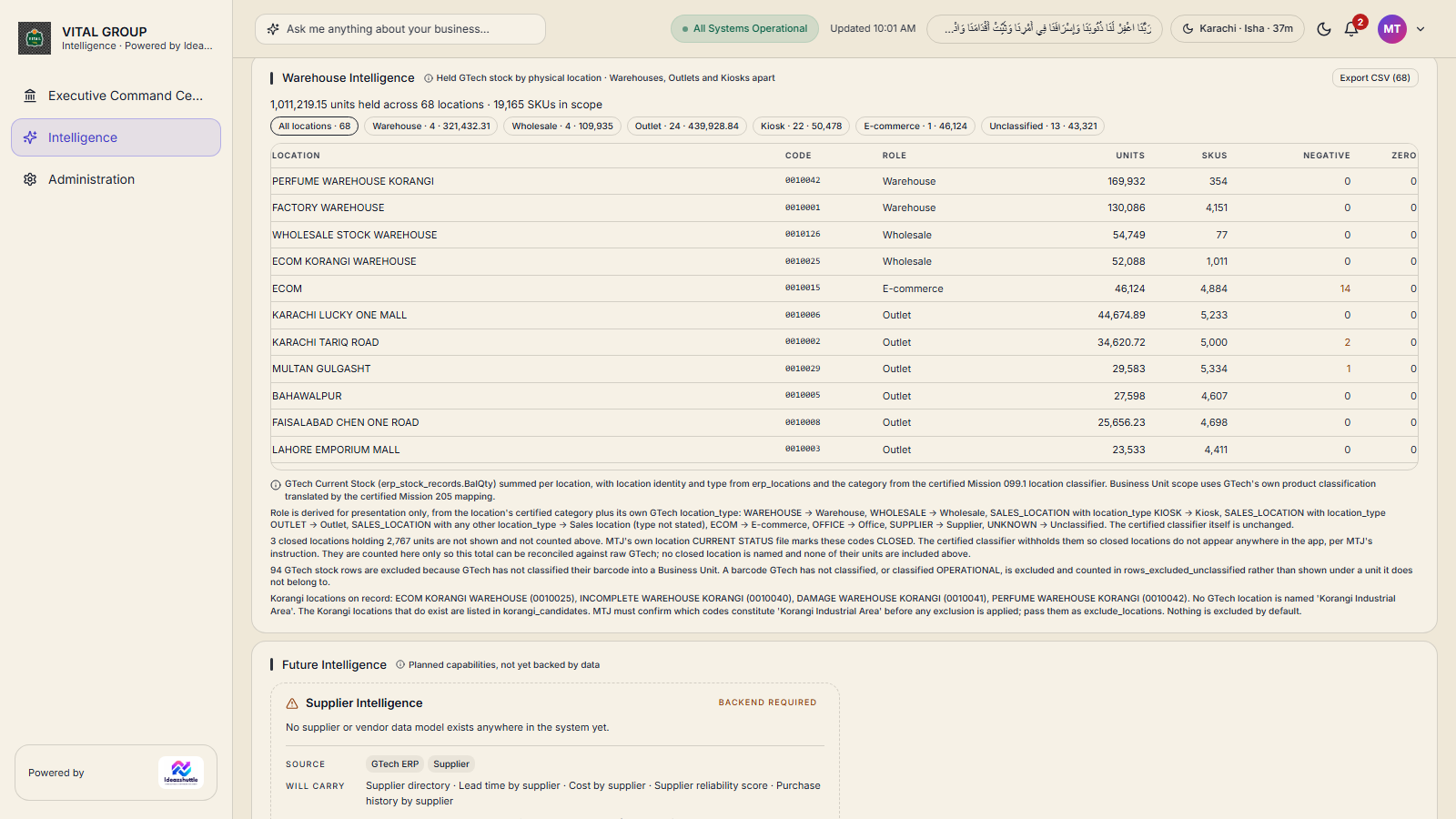Click the KARACHI LUCKY ONE MALL row
1456x819 pixels.
point(844,315)
